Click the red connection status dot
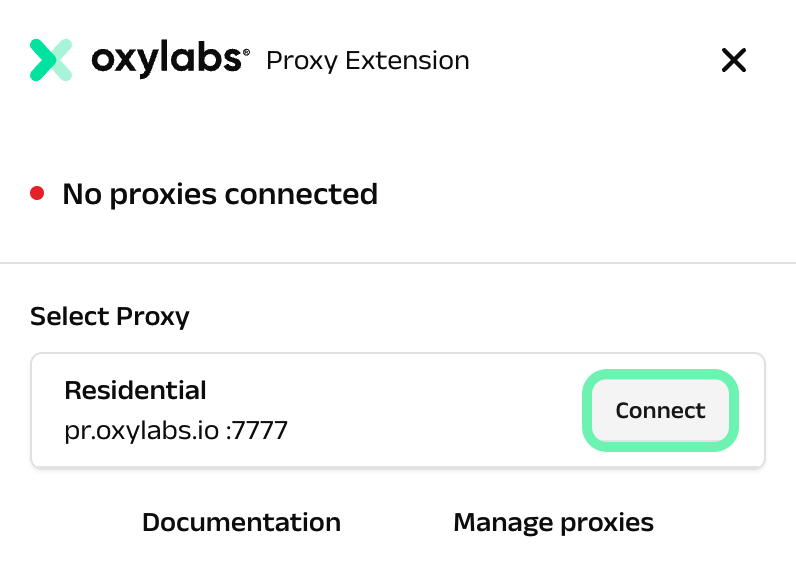The image size is (796, 570). pos(38,194)
